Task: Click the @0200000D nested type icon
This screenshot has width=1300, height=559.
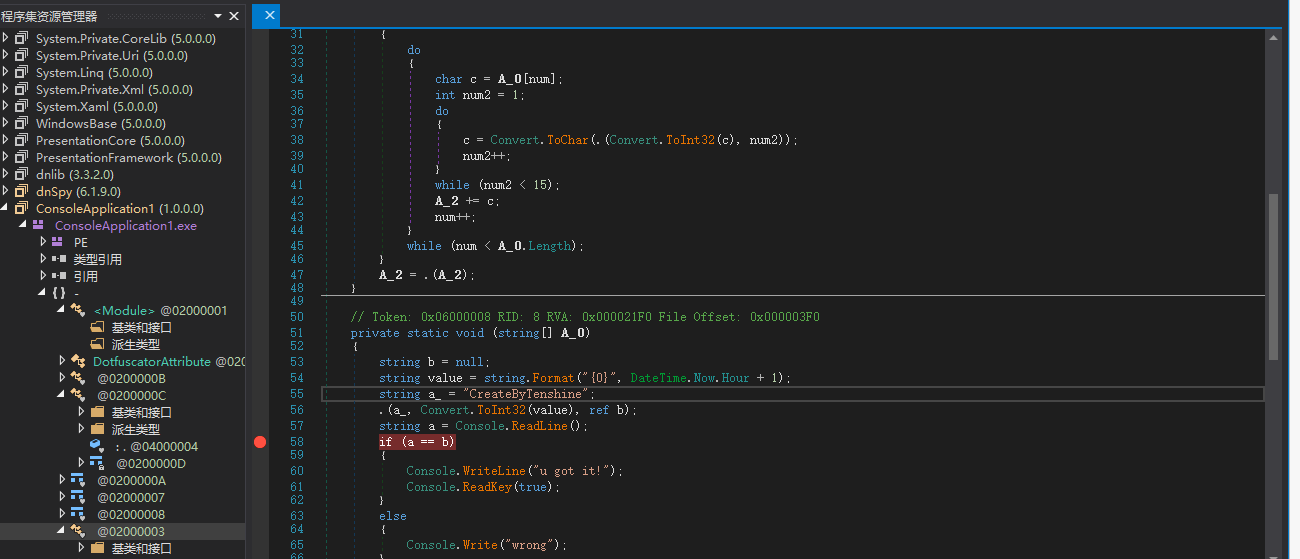Action: coord(96,463)
